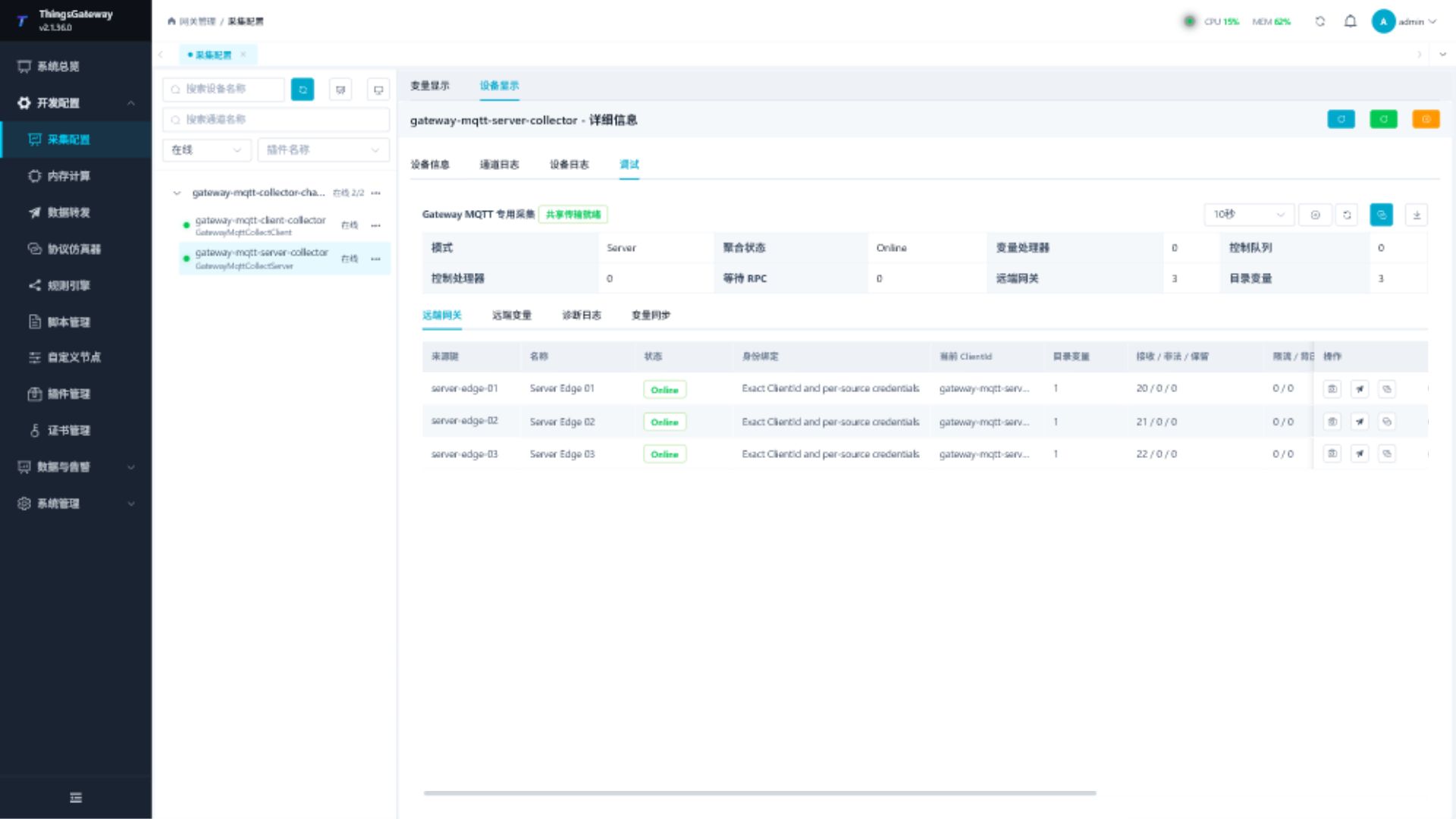1456x819 pixels.
Task: Expand the 系统管理 sidebar group
Action: pyautogui.click(x=76, y=504)
